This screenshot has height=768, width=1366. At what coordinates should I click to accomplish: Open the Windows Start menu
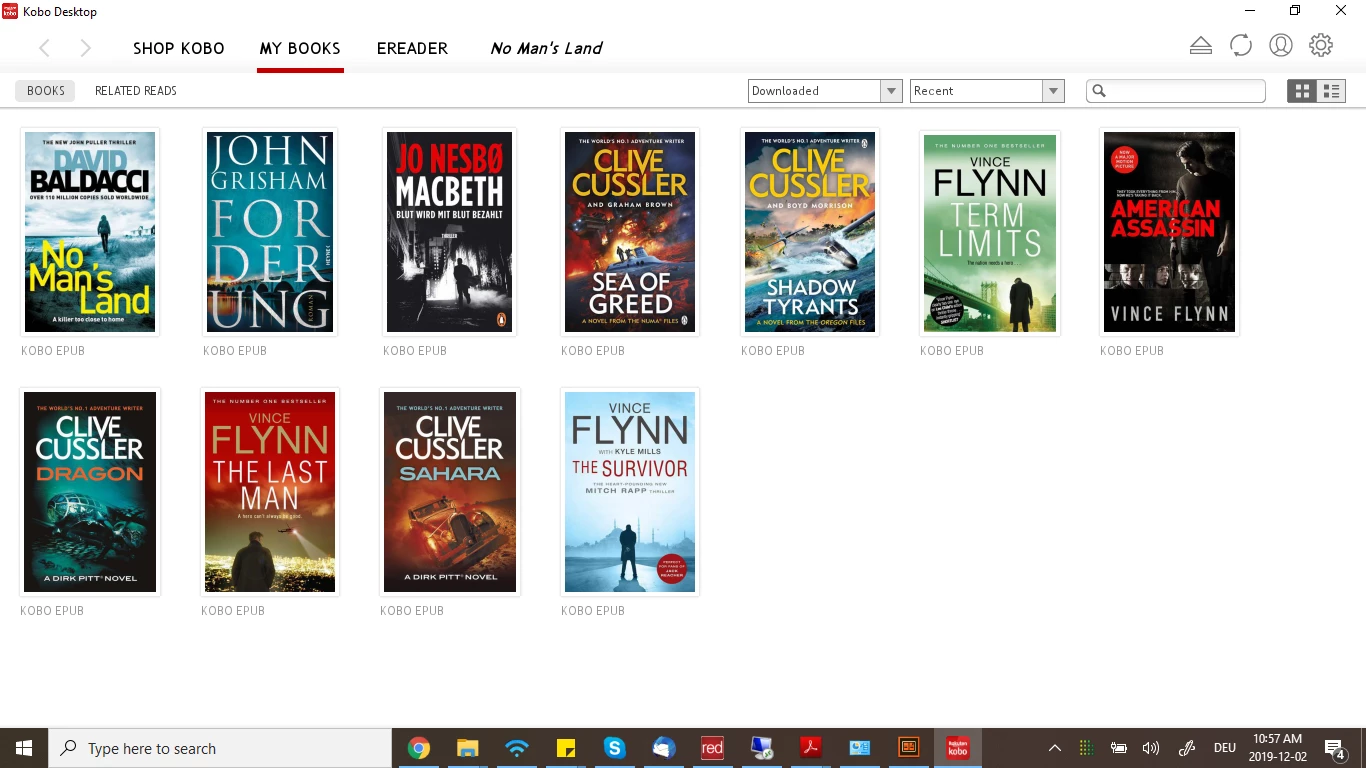24,748
